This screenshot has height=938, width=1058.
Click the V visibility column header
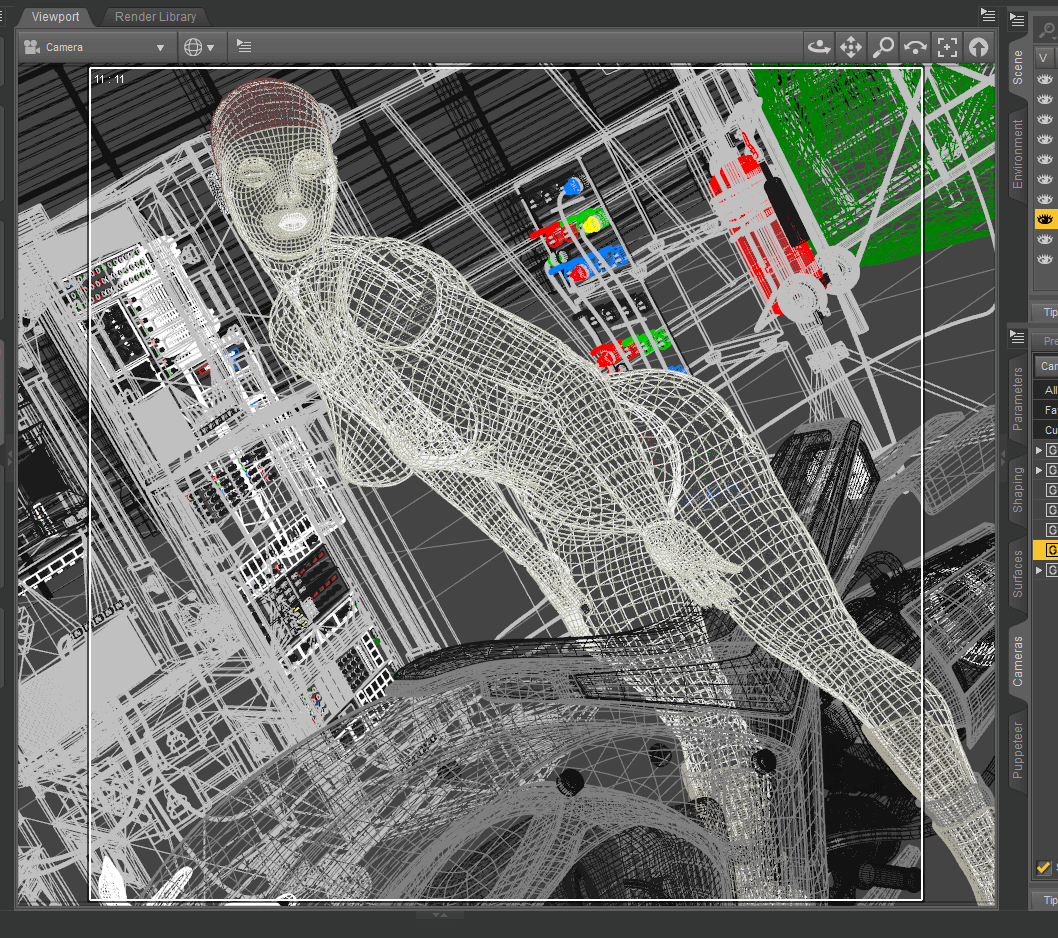point(1043,58)
